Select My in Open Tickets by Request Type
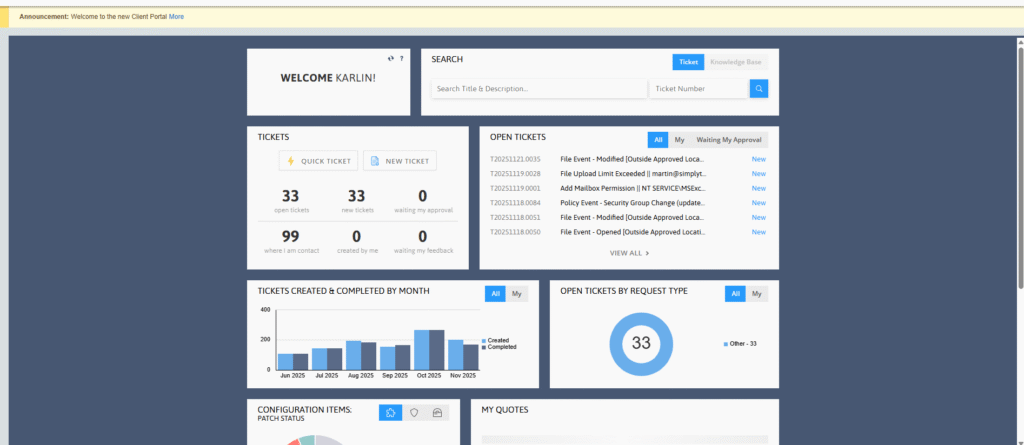Image resolution: width=1024 pixels, height=445 pixels. (x=757, y=293)
